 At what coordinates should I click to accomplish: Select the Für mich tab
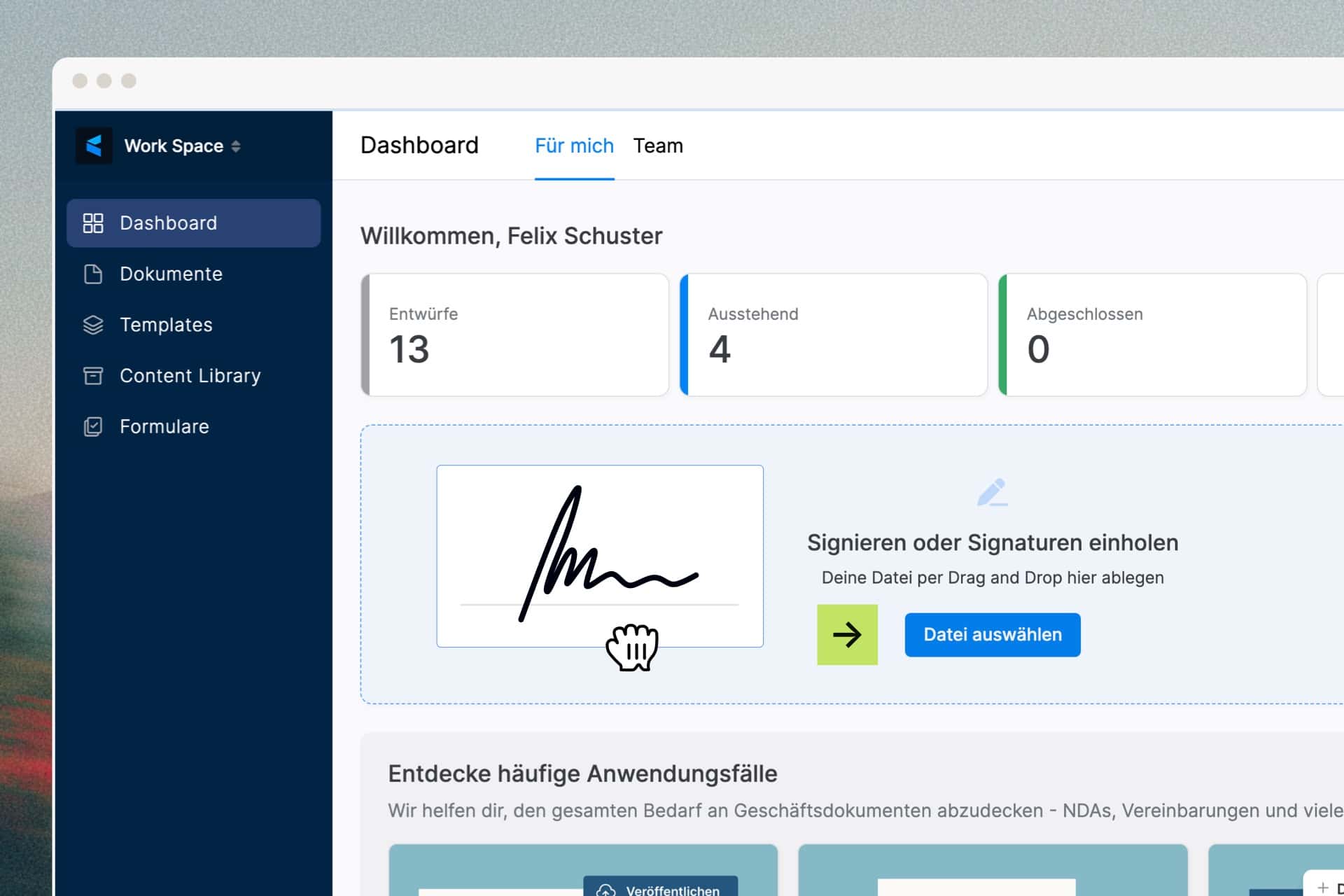[574, 146]
